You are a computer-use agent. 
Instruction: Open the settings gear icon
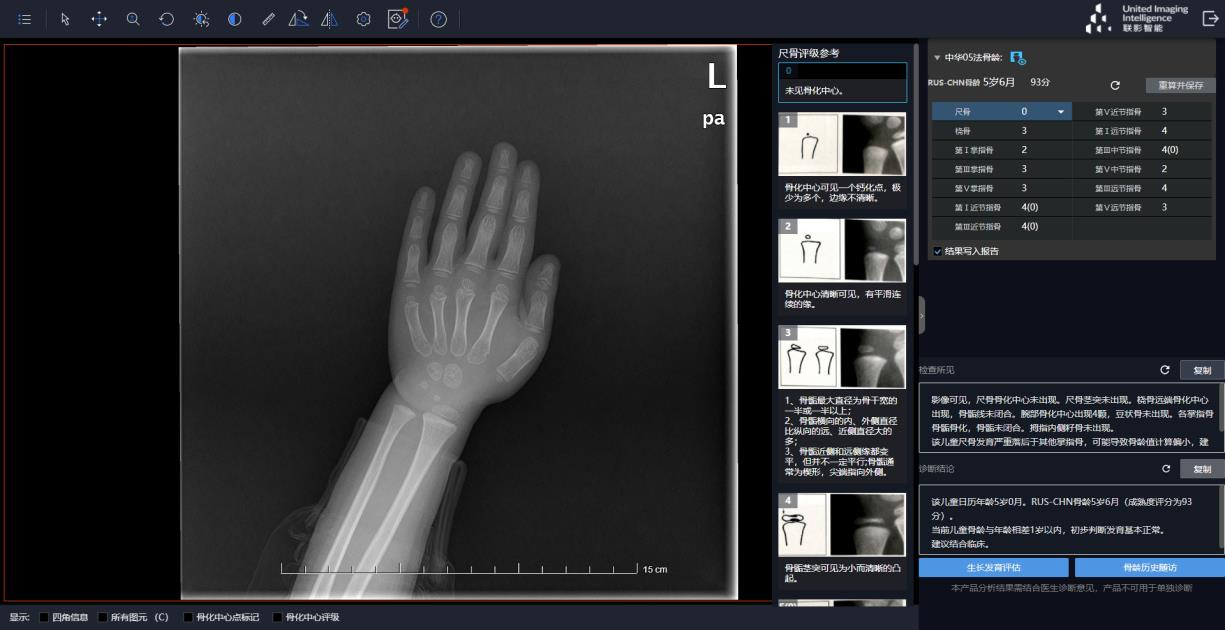point(364,19)
